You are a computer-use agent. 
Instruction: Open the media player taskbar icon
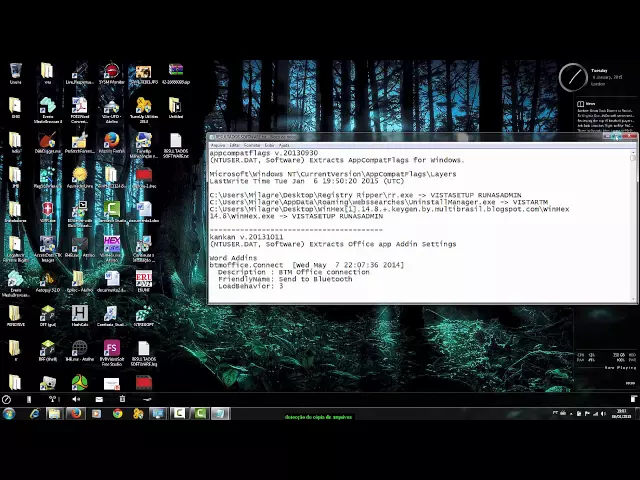click(x=96, y=413)
